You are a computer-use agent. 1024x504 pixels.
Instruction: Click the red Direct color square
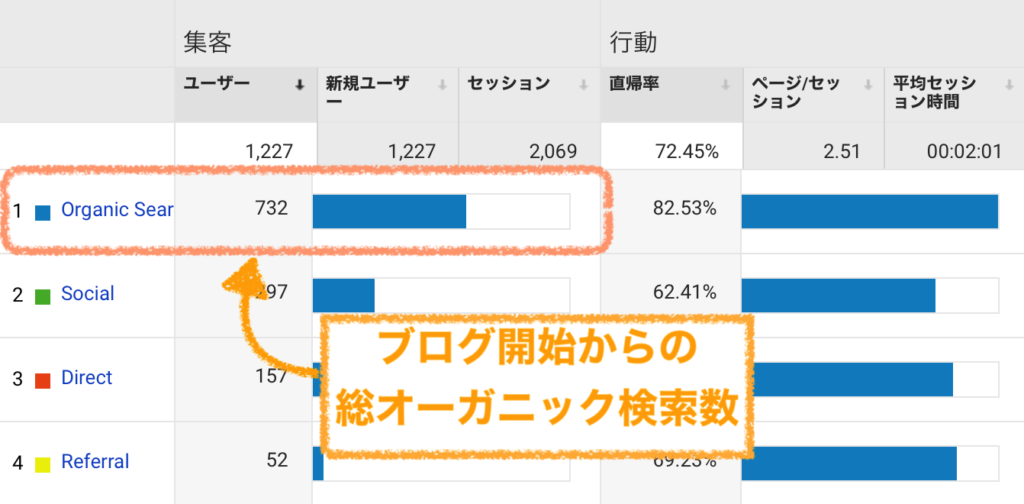[x=42, y=381]
